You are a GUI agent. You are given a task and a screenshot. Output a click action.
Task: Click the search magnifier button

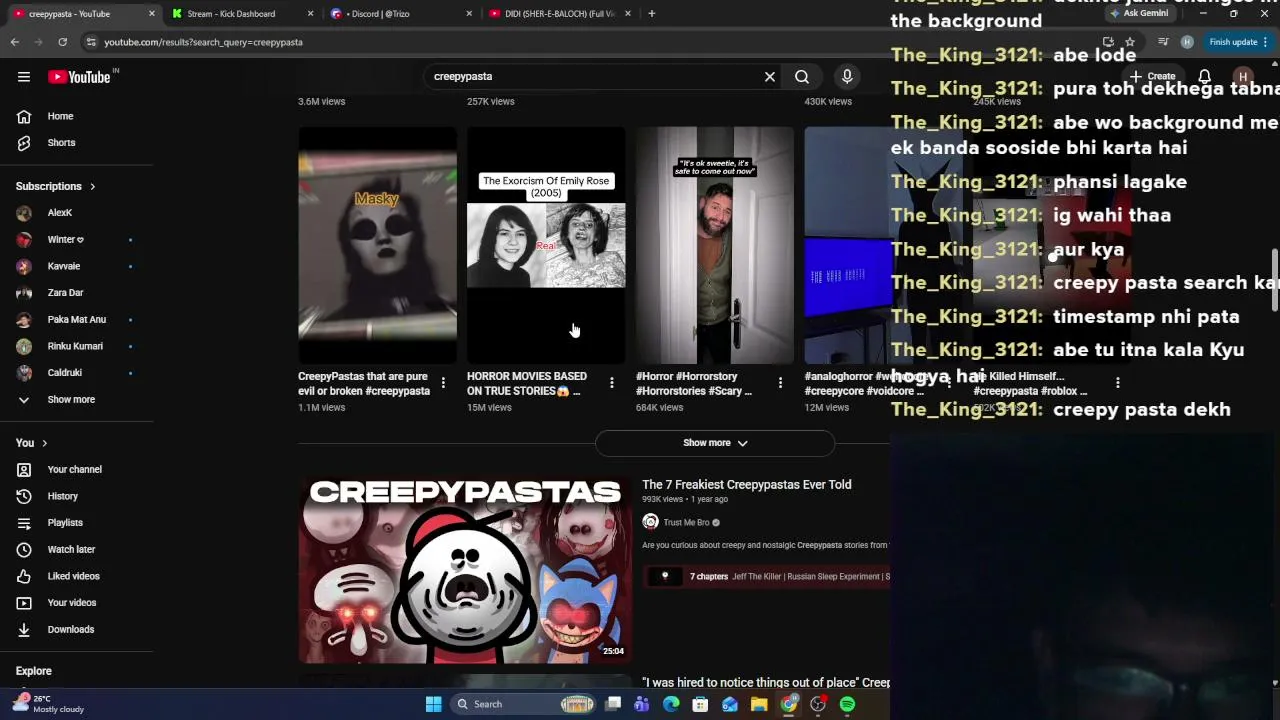pos(802,77)
